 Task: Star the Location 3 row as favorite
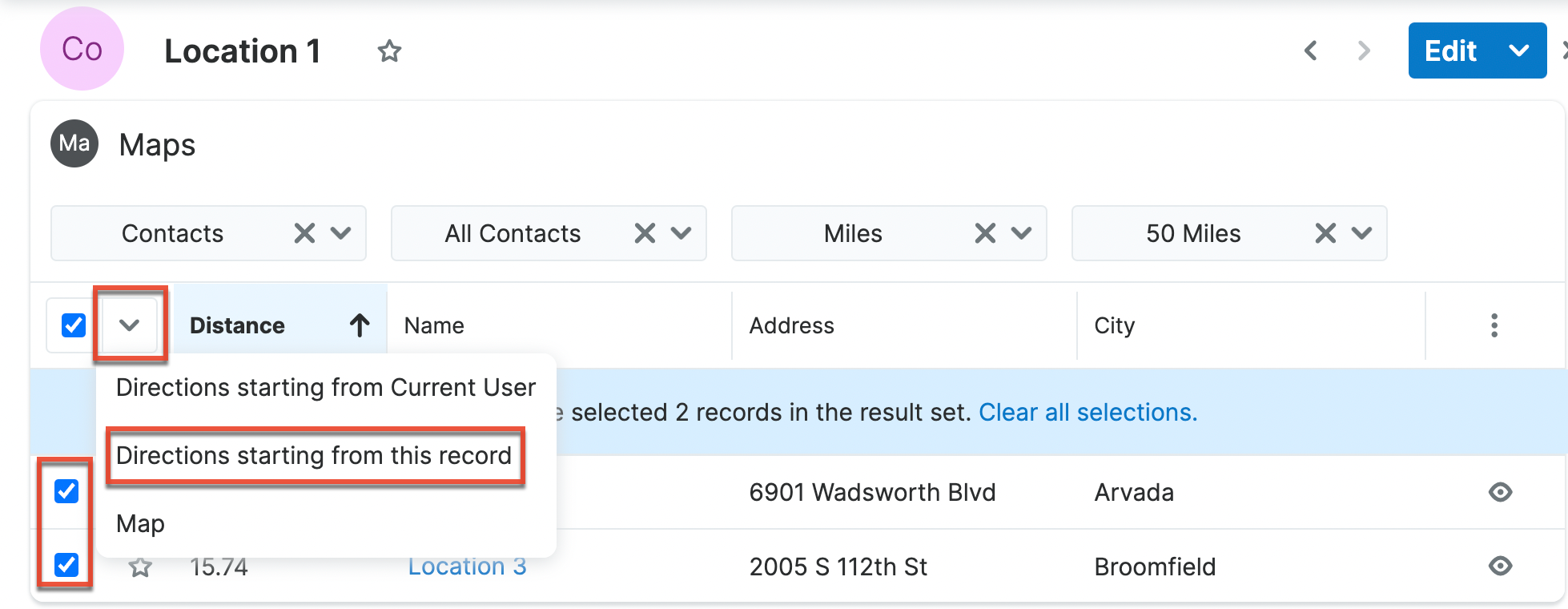coord(141,568)
